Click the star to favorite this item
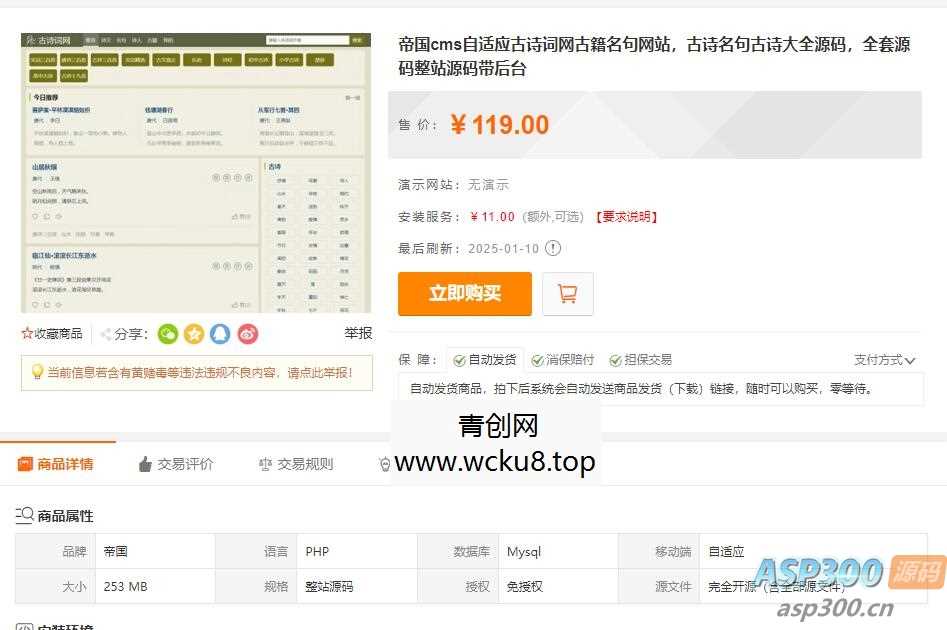 [x=28, y=334]
